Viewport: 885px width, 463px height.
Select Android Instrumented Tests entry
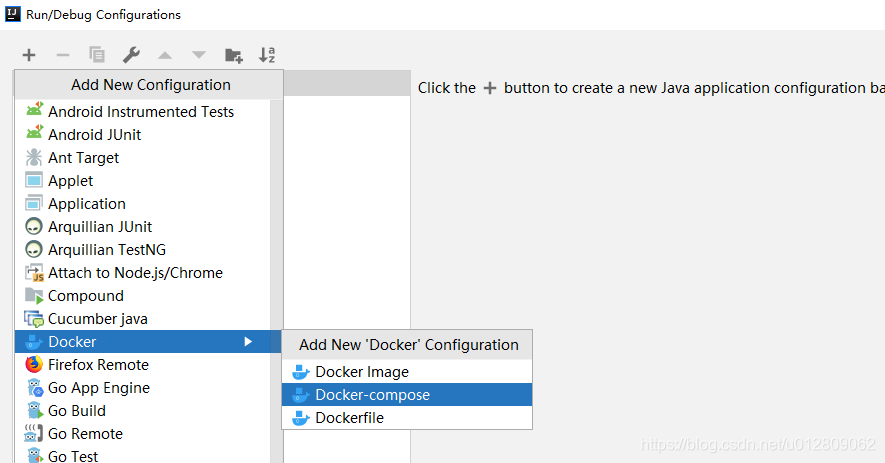[140, 112]
